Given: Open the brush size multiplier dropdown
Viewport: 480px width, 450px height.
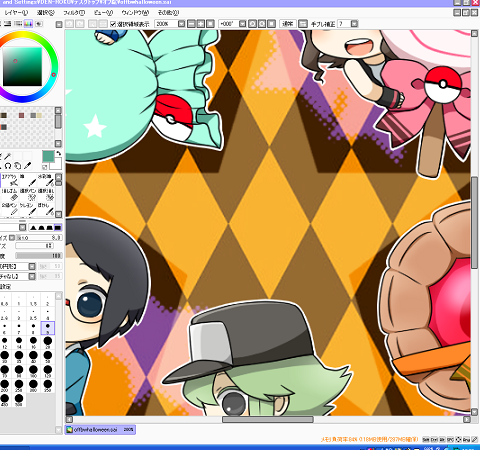Looking at the screenshot, I should point(12,238).
